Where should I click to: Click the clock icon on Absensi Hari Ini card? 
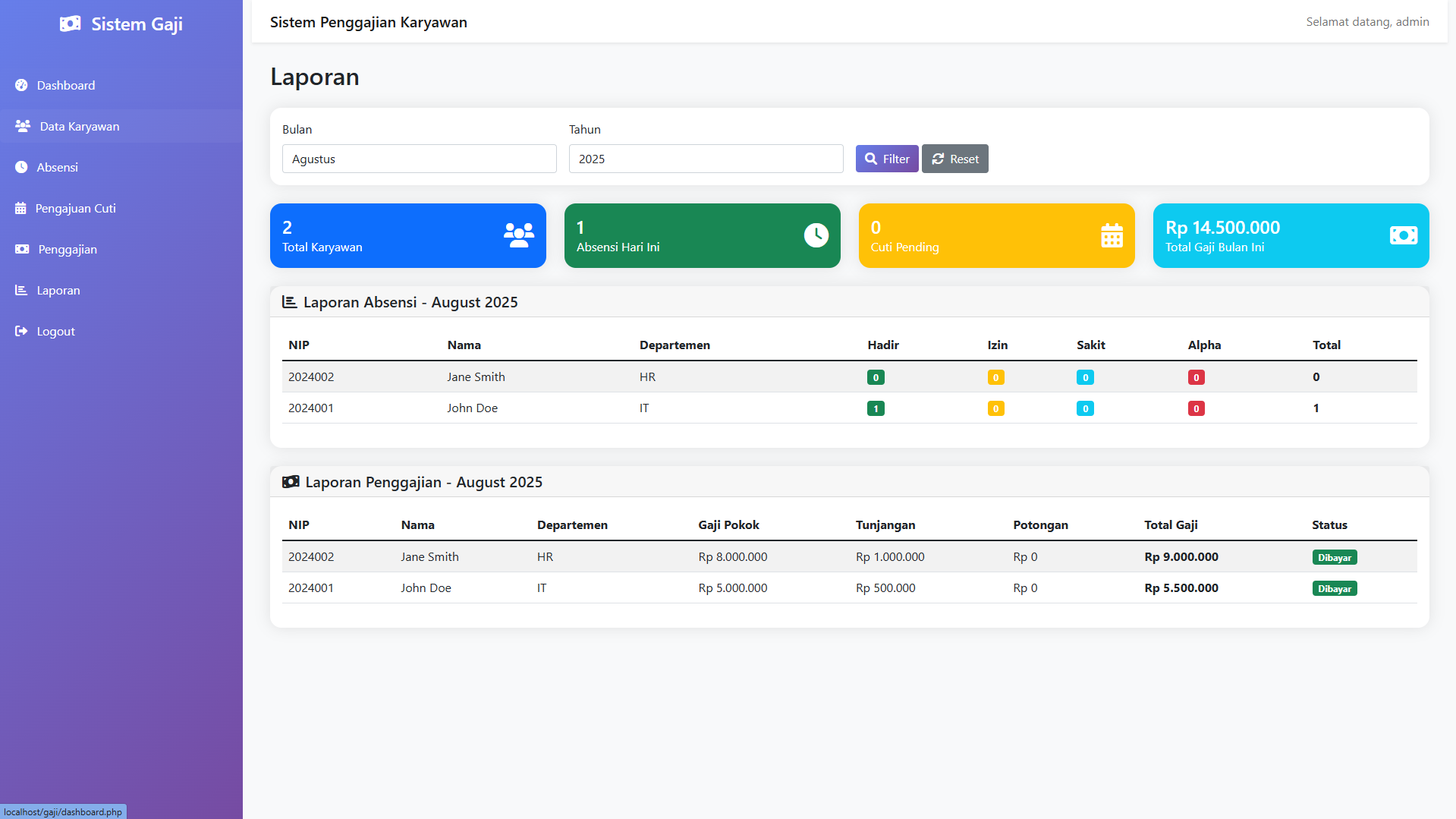[x=816, y=235]
